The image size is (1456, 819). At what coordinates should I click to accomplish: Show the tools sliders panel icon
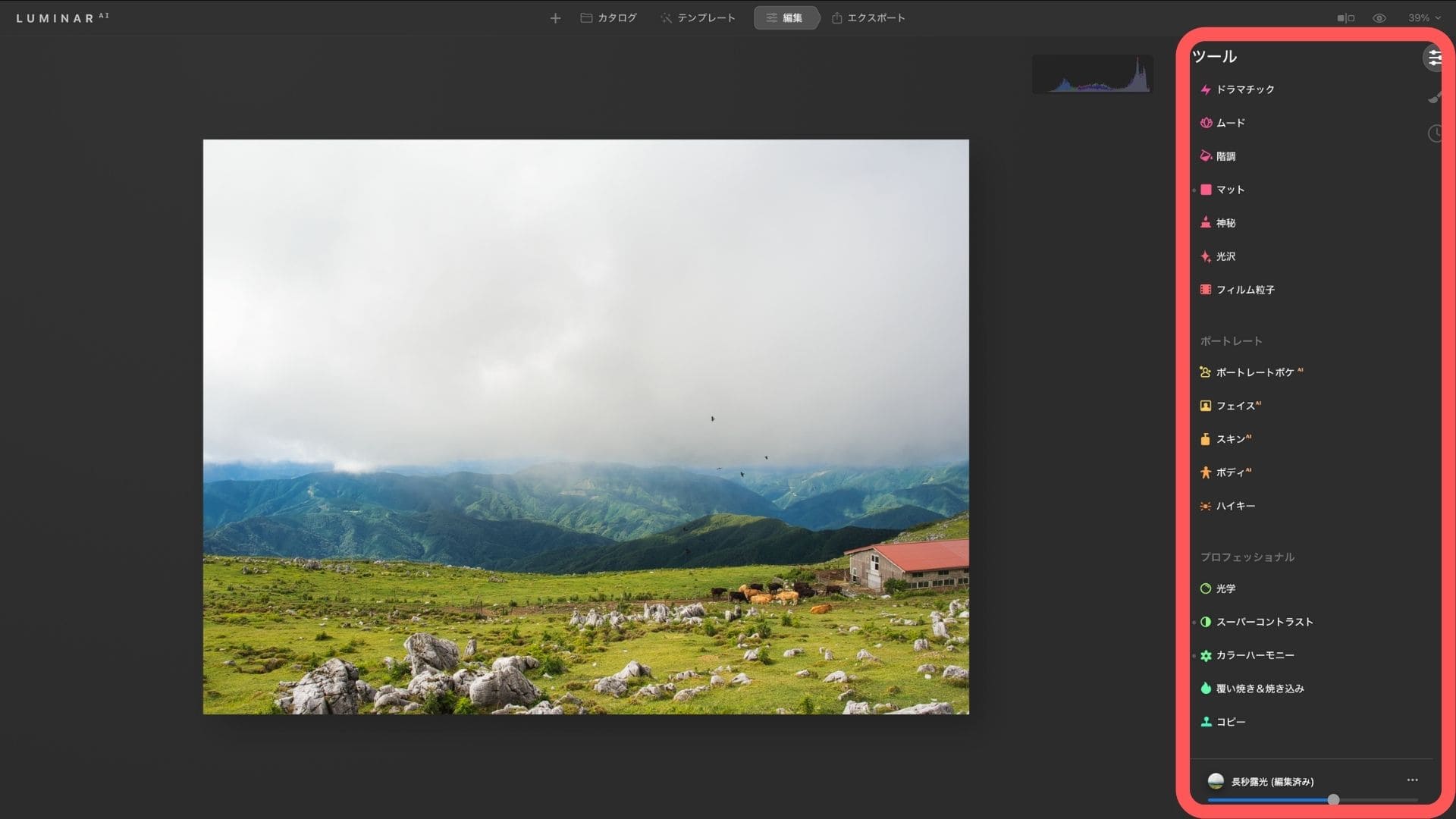(1433, 58)
